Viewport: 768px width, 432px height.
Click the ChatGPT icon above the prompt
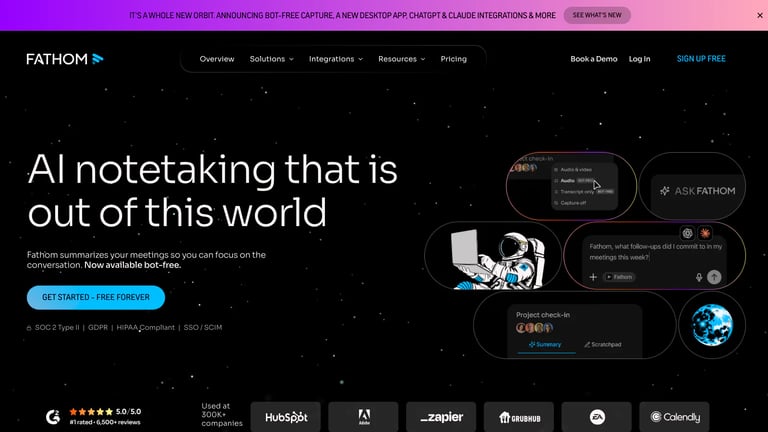(x=688, y=233)
